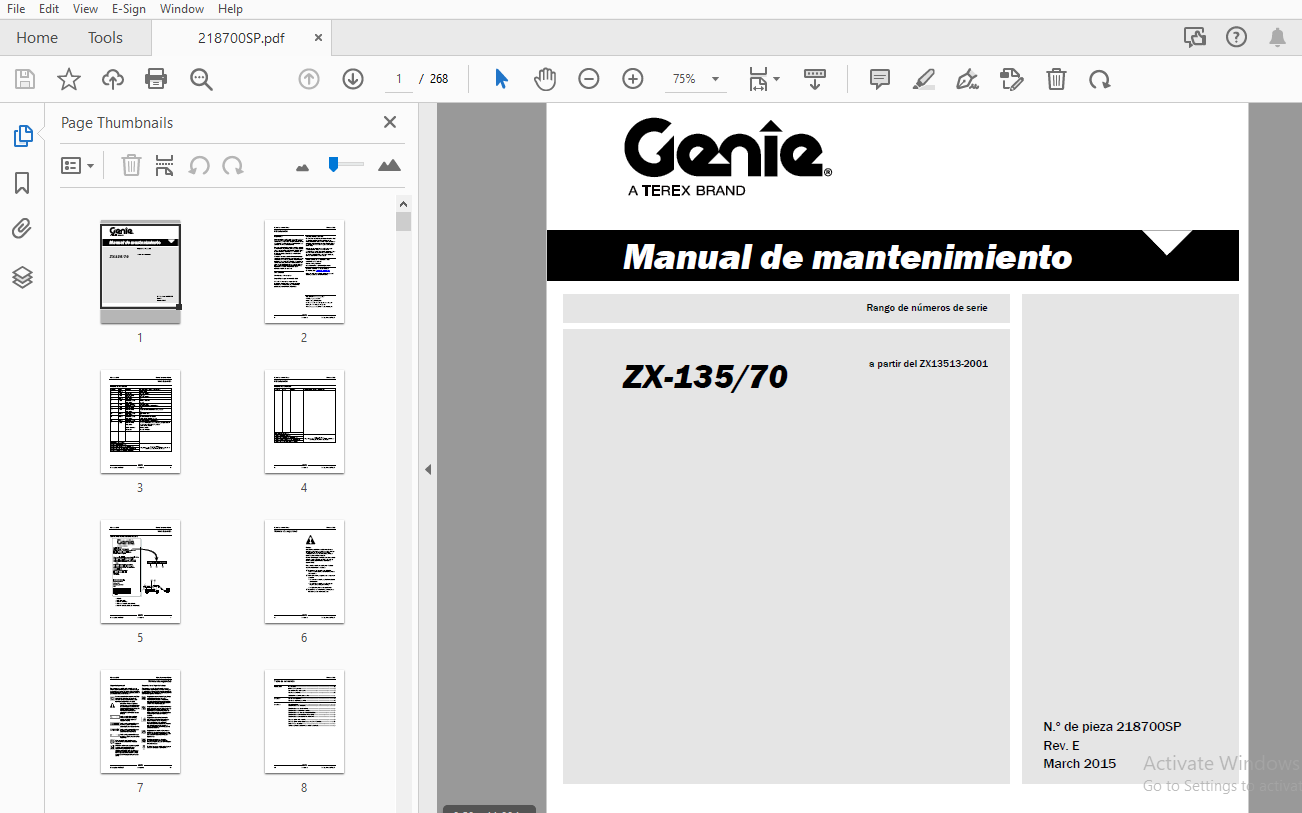1302x813 pixels.
Task: Open the Window menu
Action: 182,9
